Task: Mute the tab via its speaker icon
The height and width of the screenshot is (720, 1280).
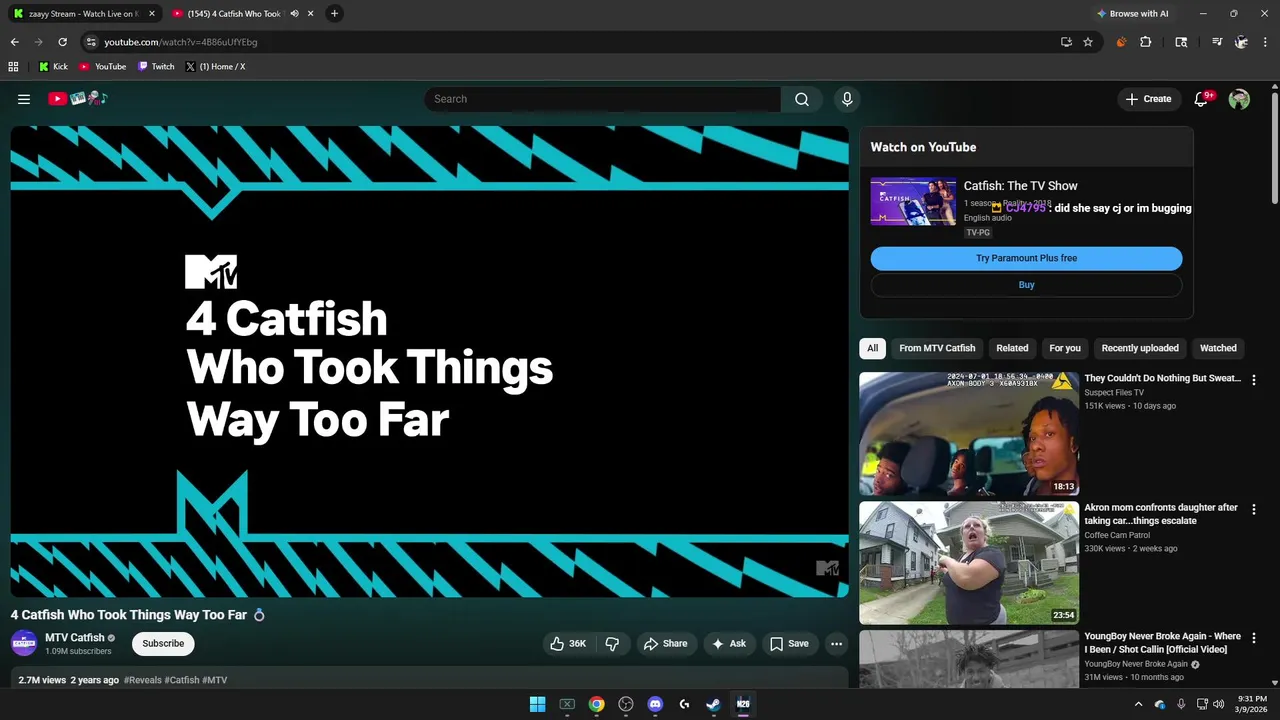Action: click(x=294, y=14)
